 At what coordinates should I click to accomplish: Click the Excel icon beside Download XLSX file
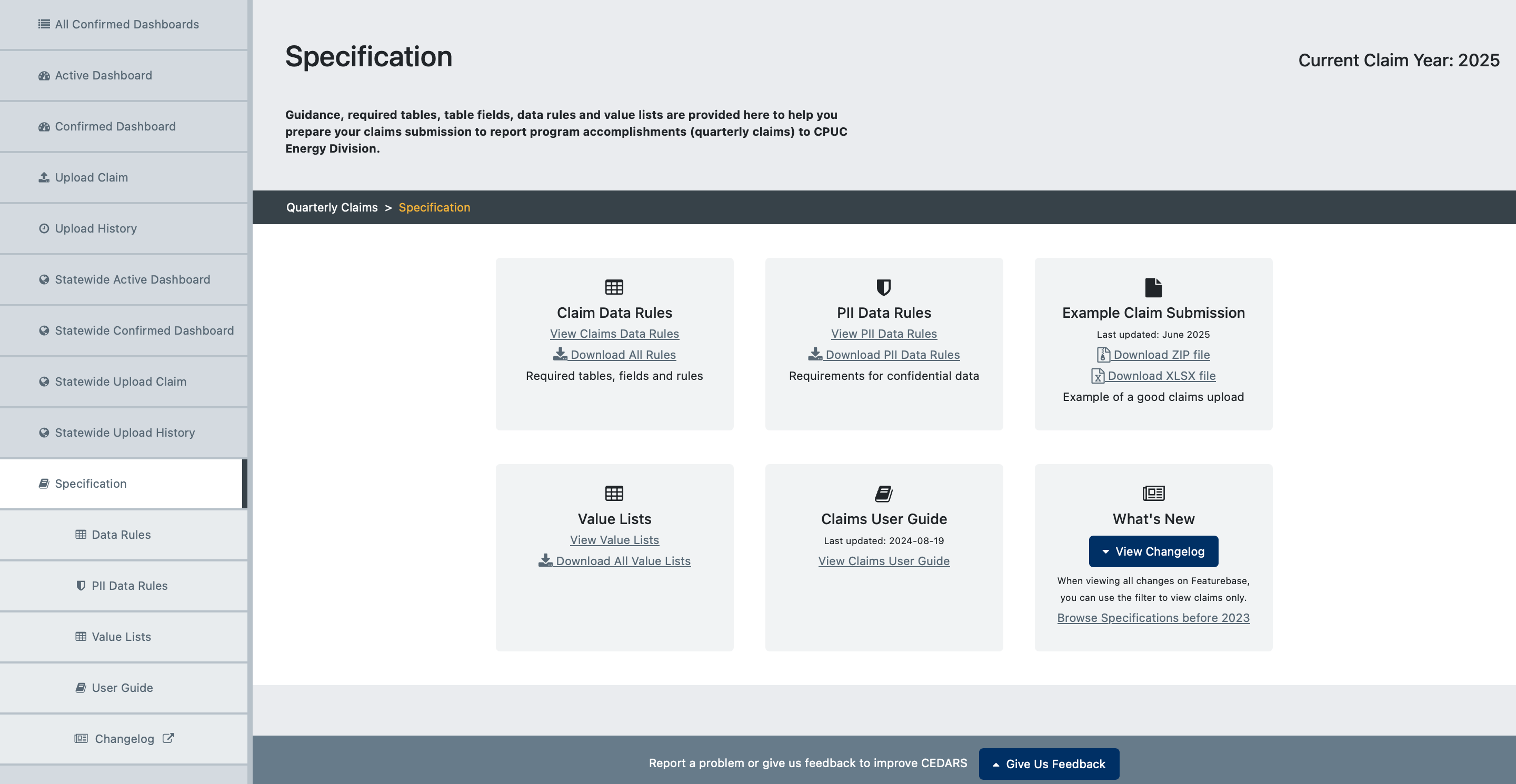[x=1098, y=376]
